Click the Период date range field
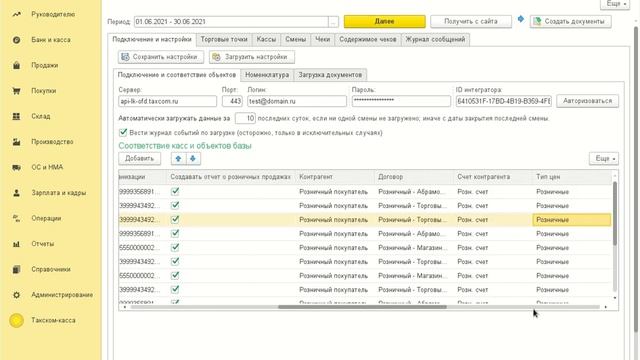The image size is (640, 360). 231,22
